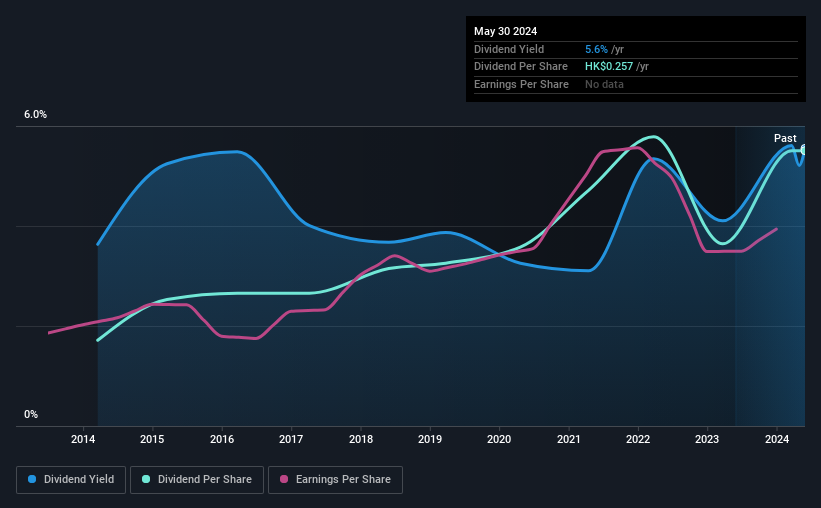Screen dimensions: 821x508
Task: Select the 2016 x-axis label
Action: point(222,439)
